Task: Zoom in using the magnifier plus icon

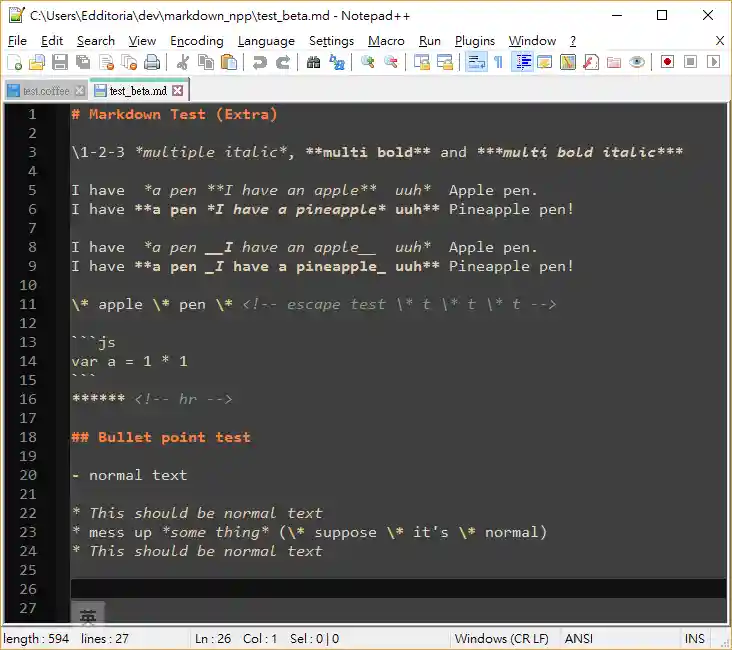Action: (x=367, y=62)
